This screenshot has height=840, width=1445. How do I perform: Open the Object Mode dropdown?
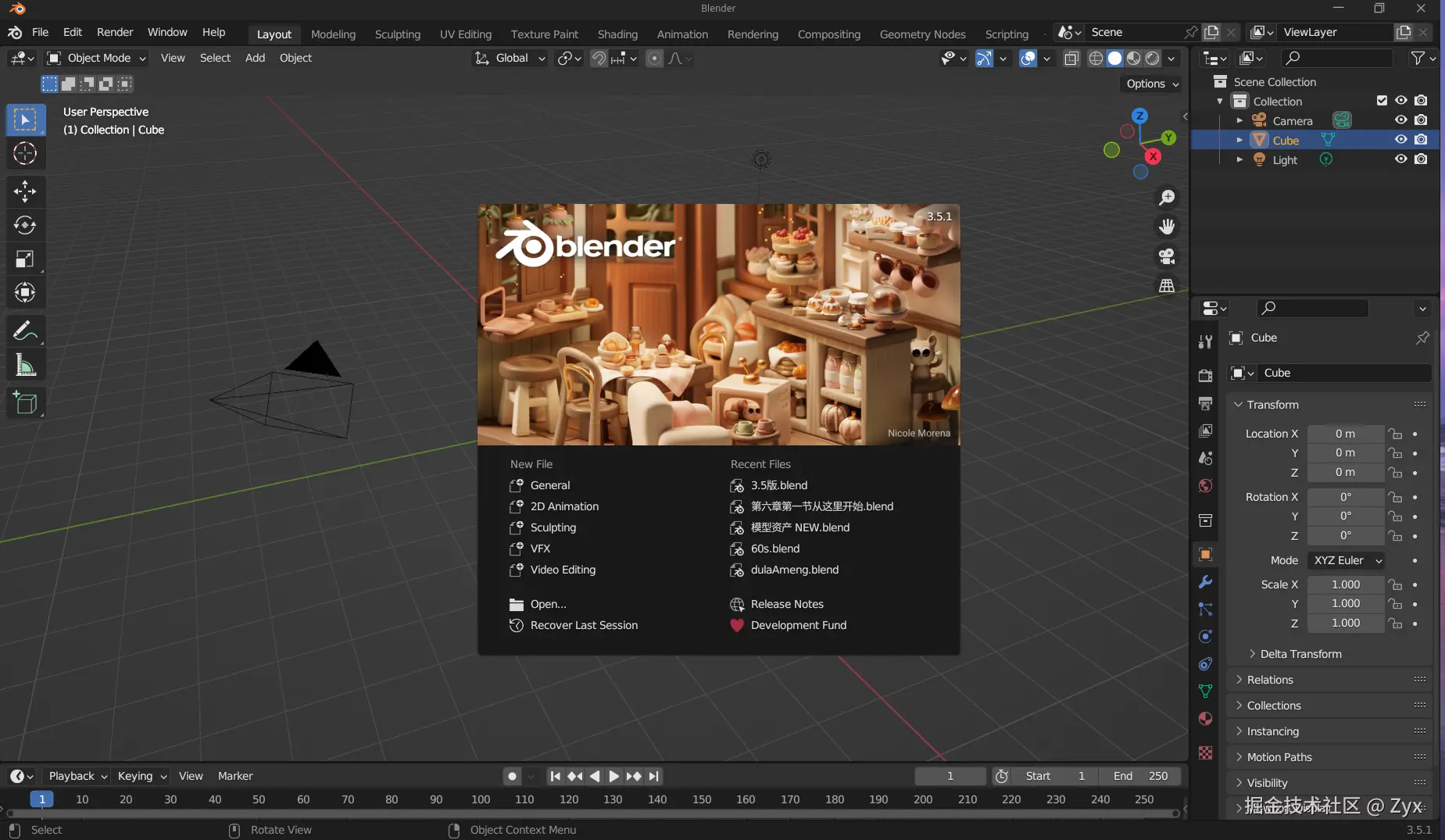tap(97, 58)
